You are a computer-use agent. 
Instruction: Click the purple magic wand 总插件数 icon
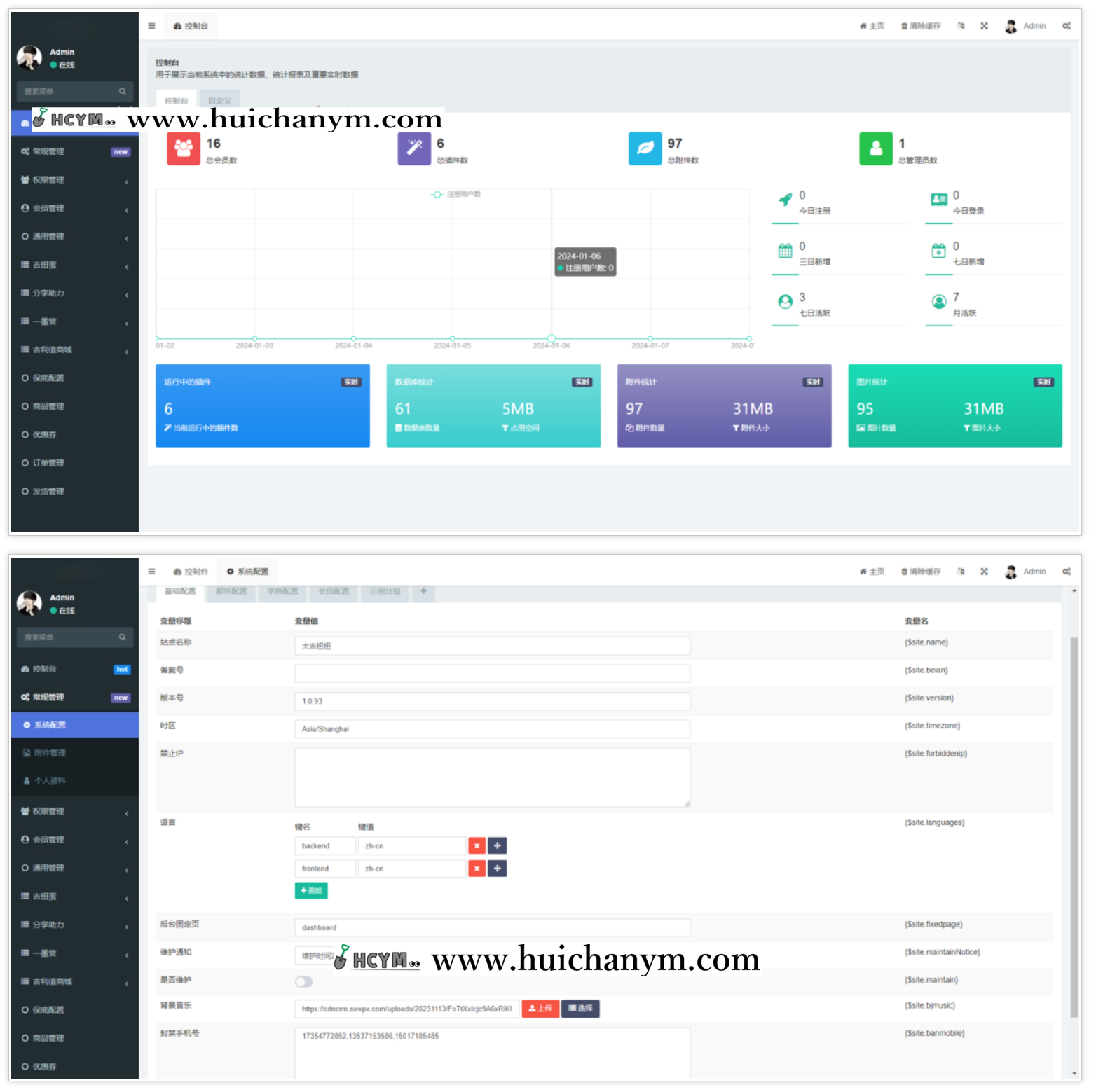[x=414, y=148]
